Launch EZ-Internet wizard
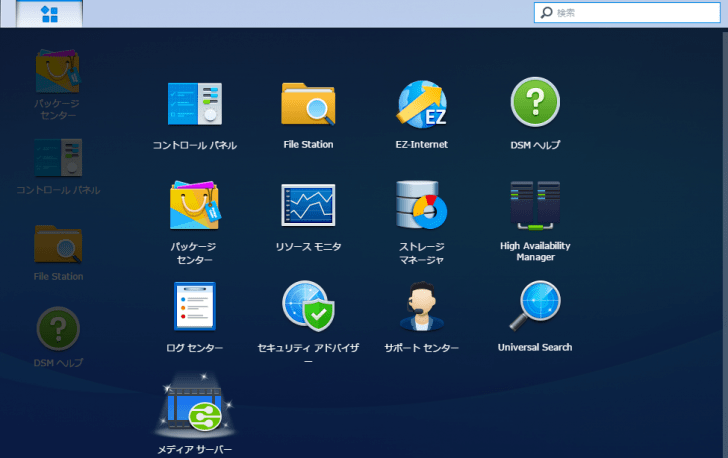This screenshot has height=458, width=728. pyautogui.click(x=422, y=104)
